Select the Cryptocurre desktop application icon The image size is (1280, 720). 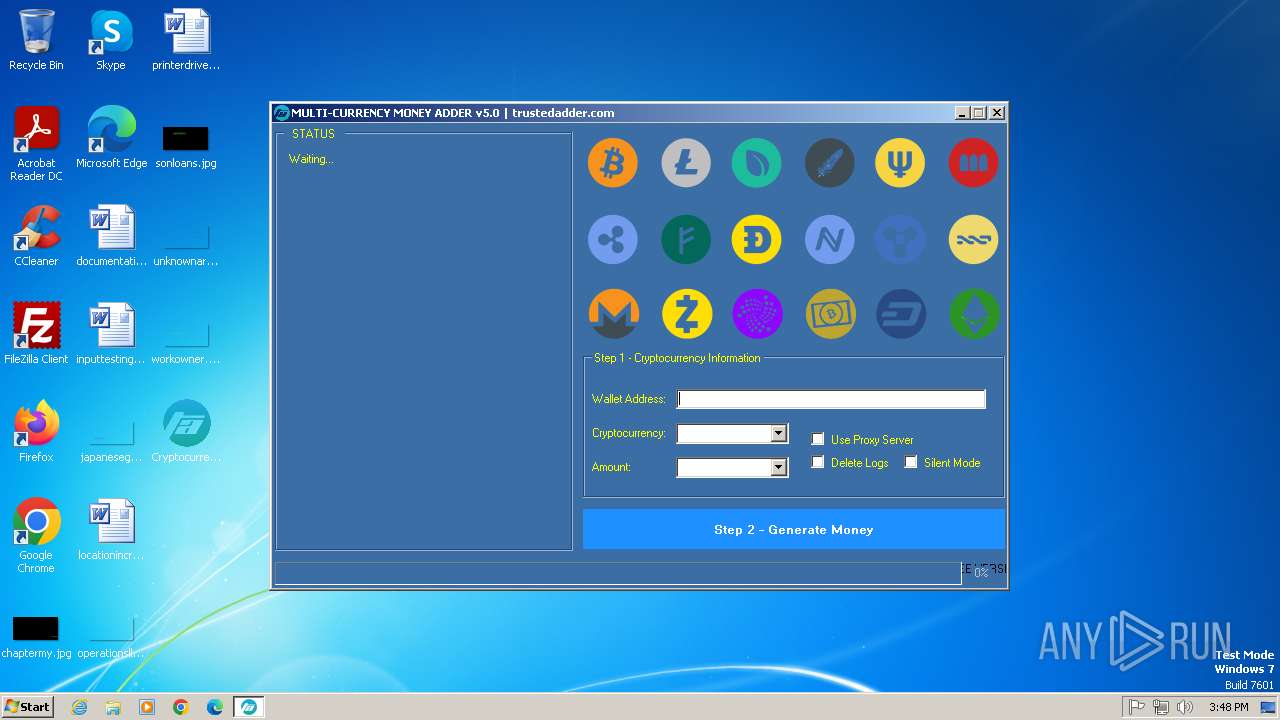tap(186, 432)
